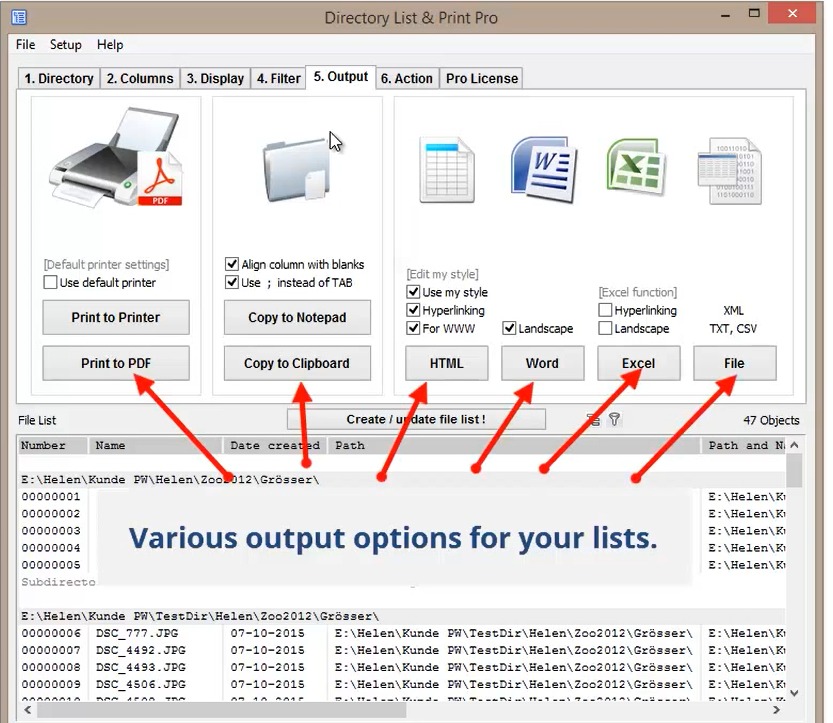Image resolution: width=833 pixels, height=723 pixels.
Task: Enable Use default printer checkbox
Action: click(50, 282)
